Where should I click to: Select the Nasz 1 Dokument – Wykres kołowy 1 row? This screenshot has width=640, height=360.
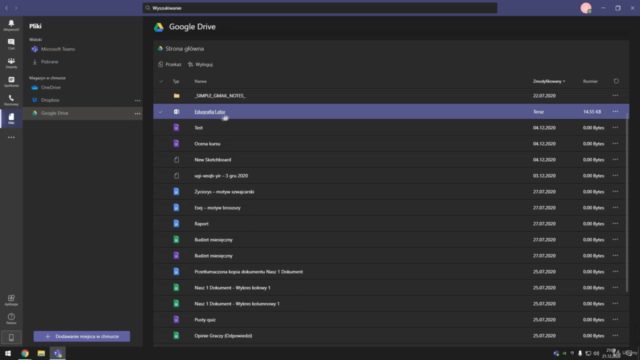click(x=391, y=288)
